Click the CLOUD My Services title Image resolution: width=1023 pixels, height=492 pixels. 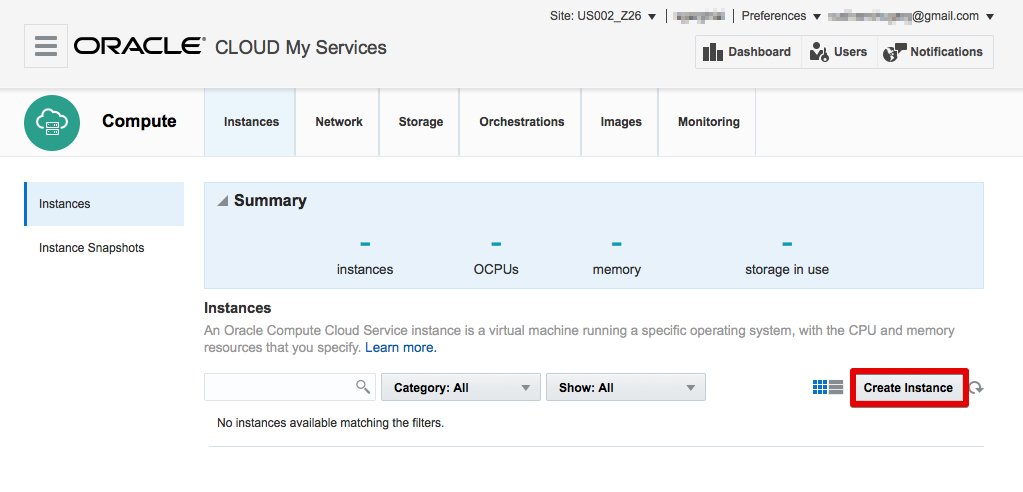coord(301,48)
